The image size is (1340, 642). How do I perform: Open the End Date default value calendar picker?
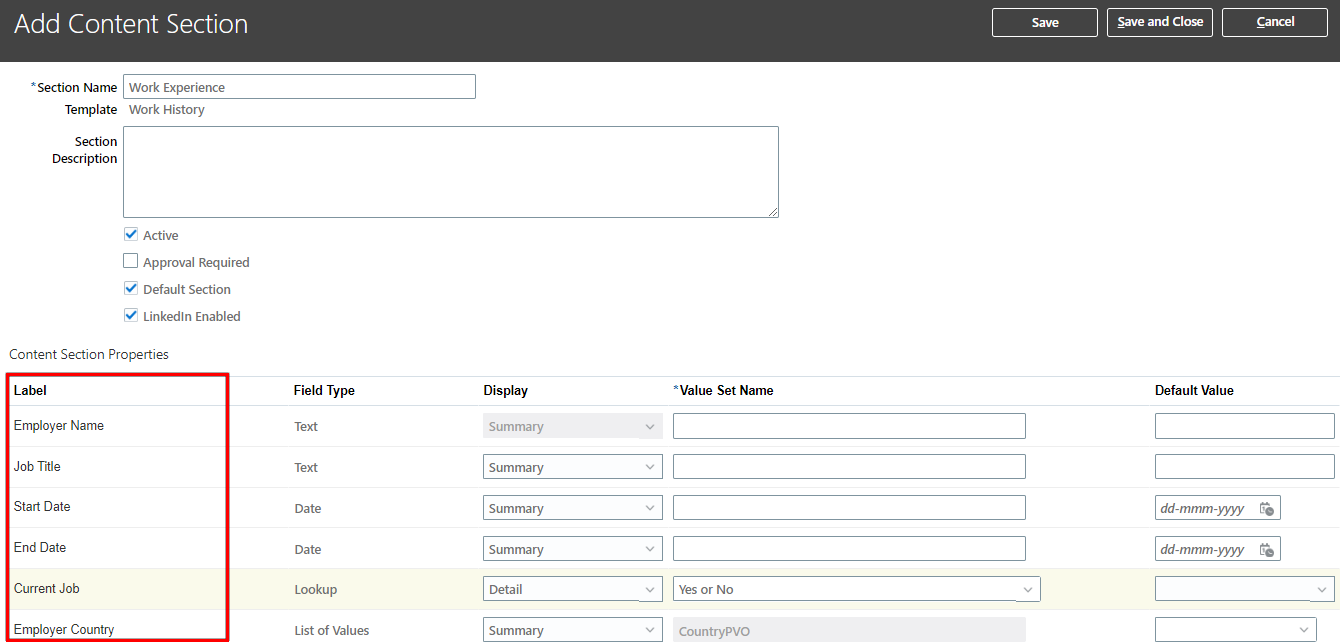pyautogui.click(x=1268, y=548)
